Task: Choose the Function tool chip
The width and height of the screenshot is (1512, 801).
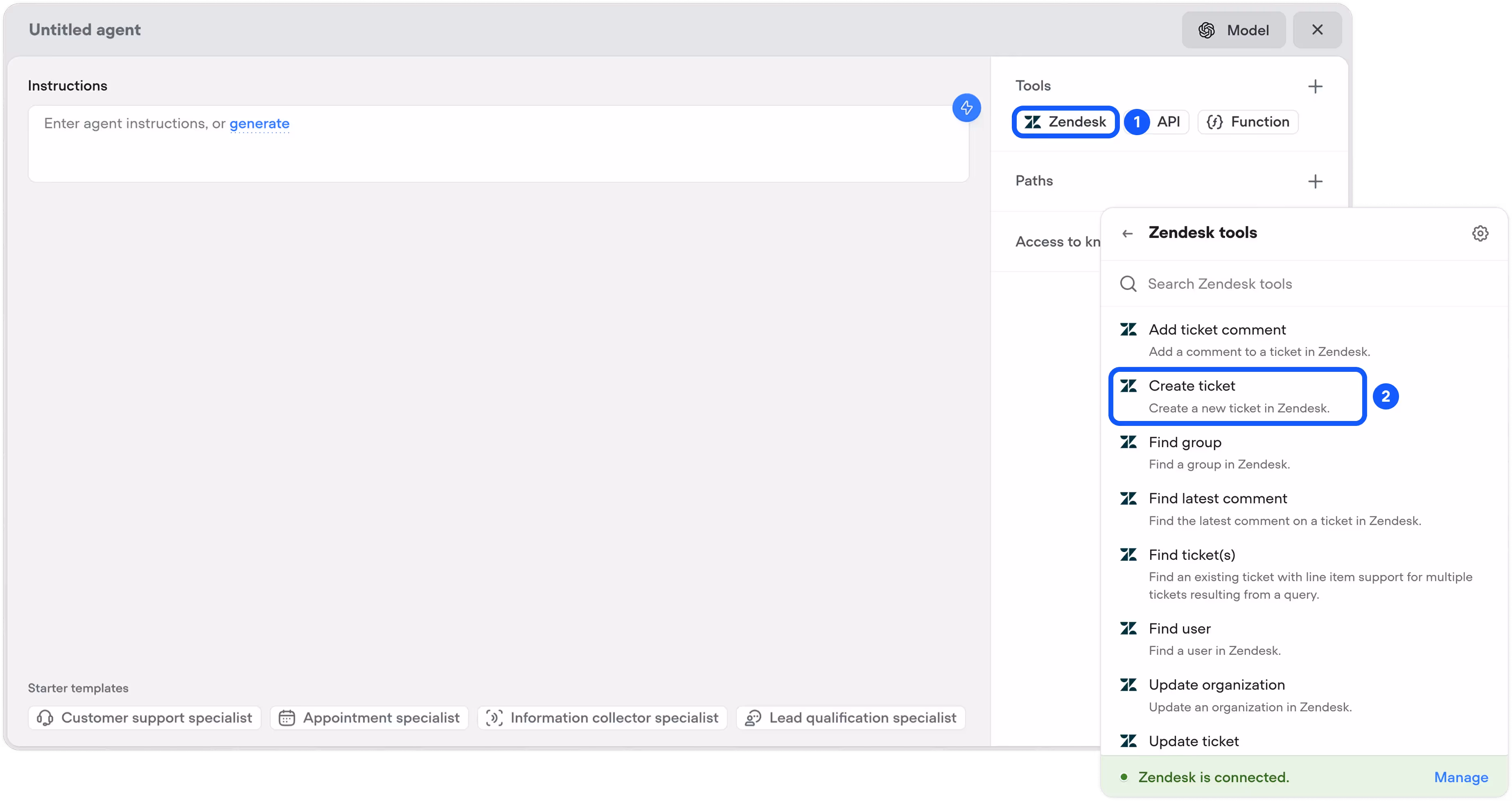Action: point(1248,122)
